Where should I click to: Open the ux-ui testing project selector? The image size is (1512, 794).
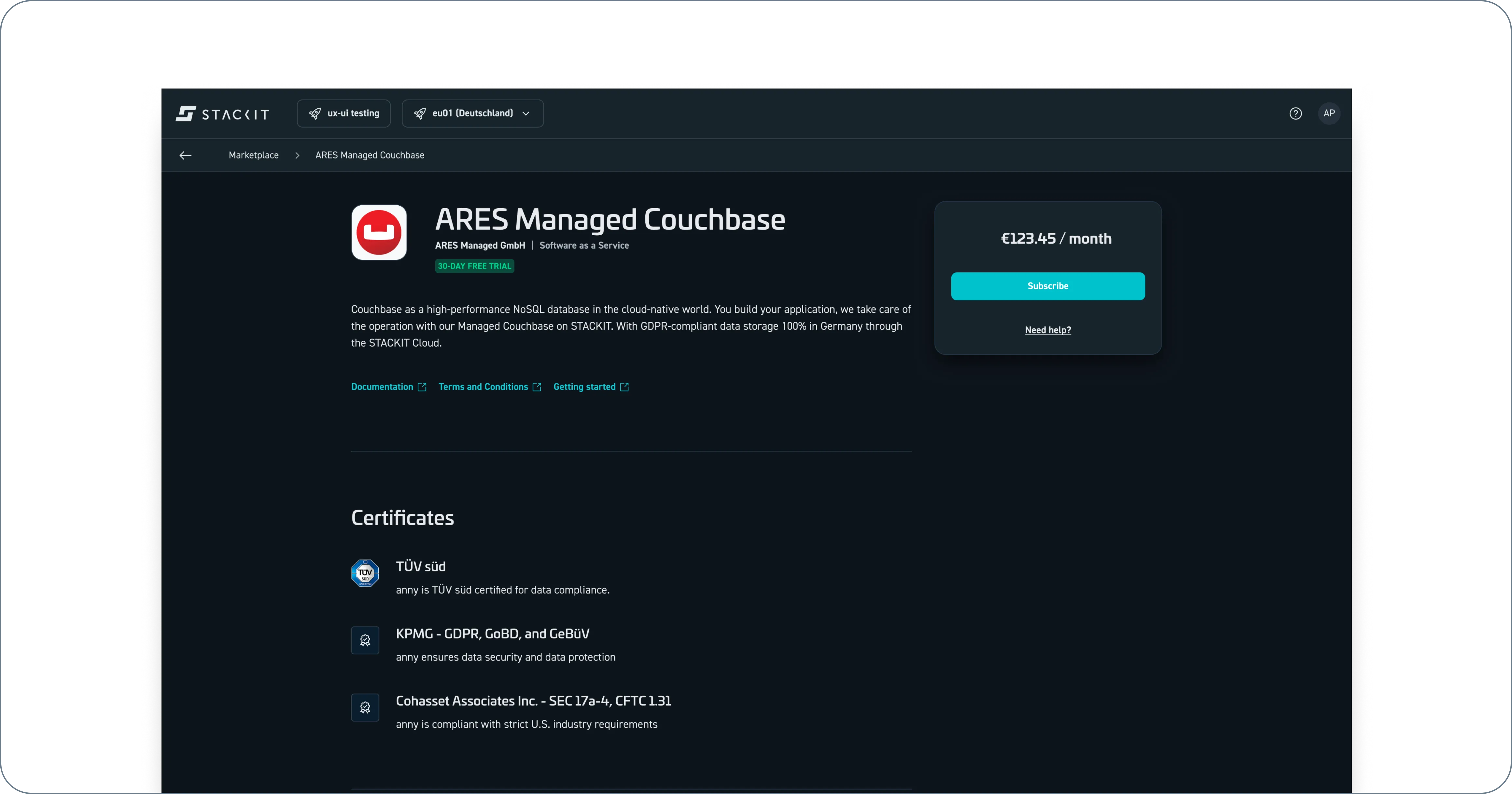point(343,113)
